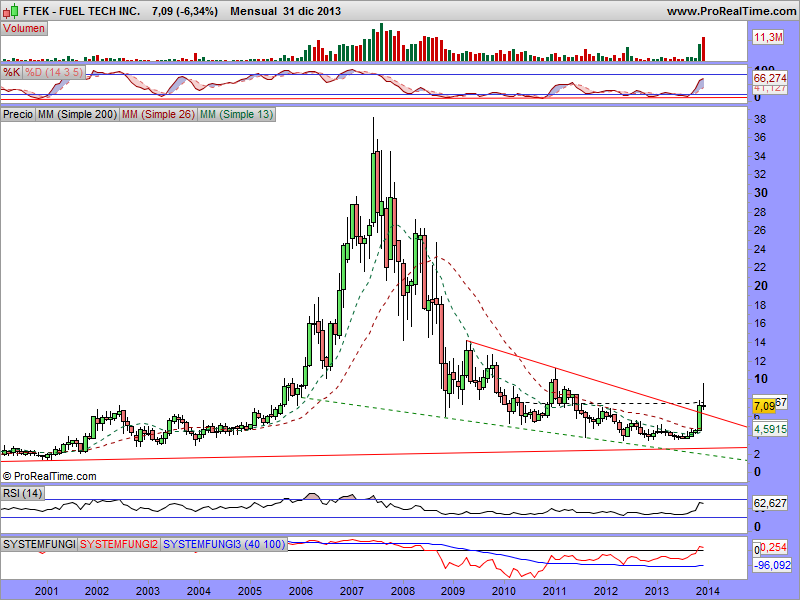Screen dimensions: 800x600
Task: Click the 2001 label on time axis
Action: pos(46,591)
